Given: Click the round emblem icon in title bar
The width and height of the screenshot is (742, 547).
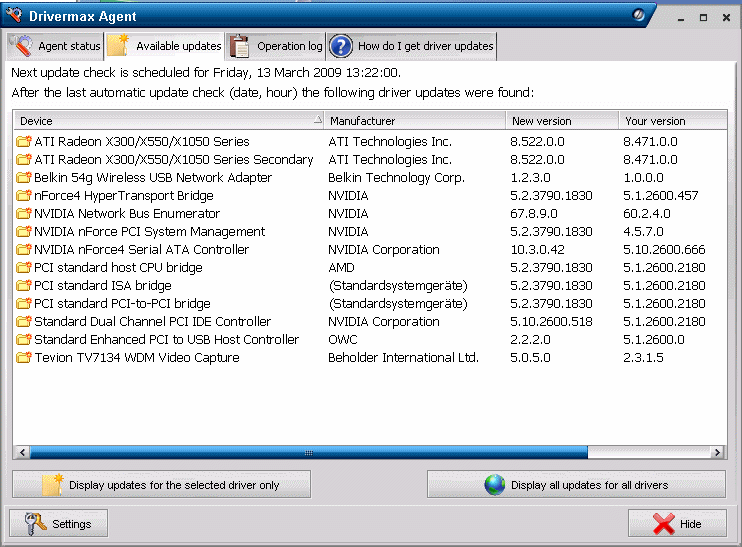Looking at the screenshot, I should pyautogui.click(x=638, y=15).
